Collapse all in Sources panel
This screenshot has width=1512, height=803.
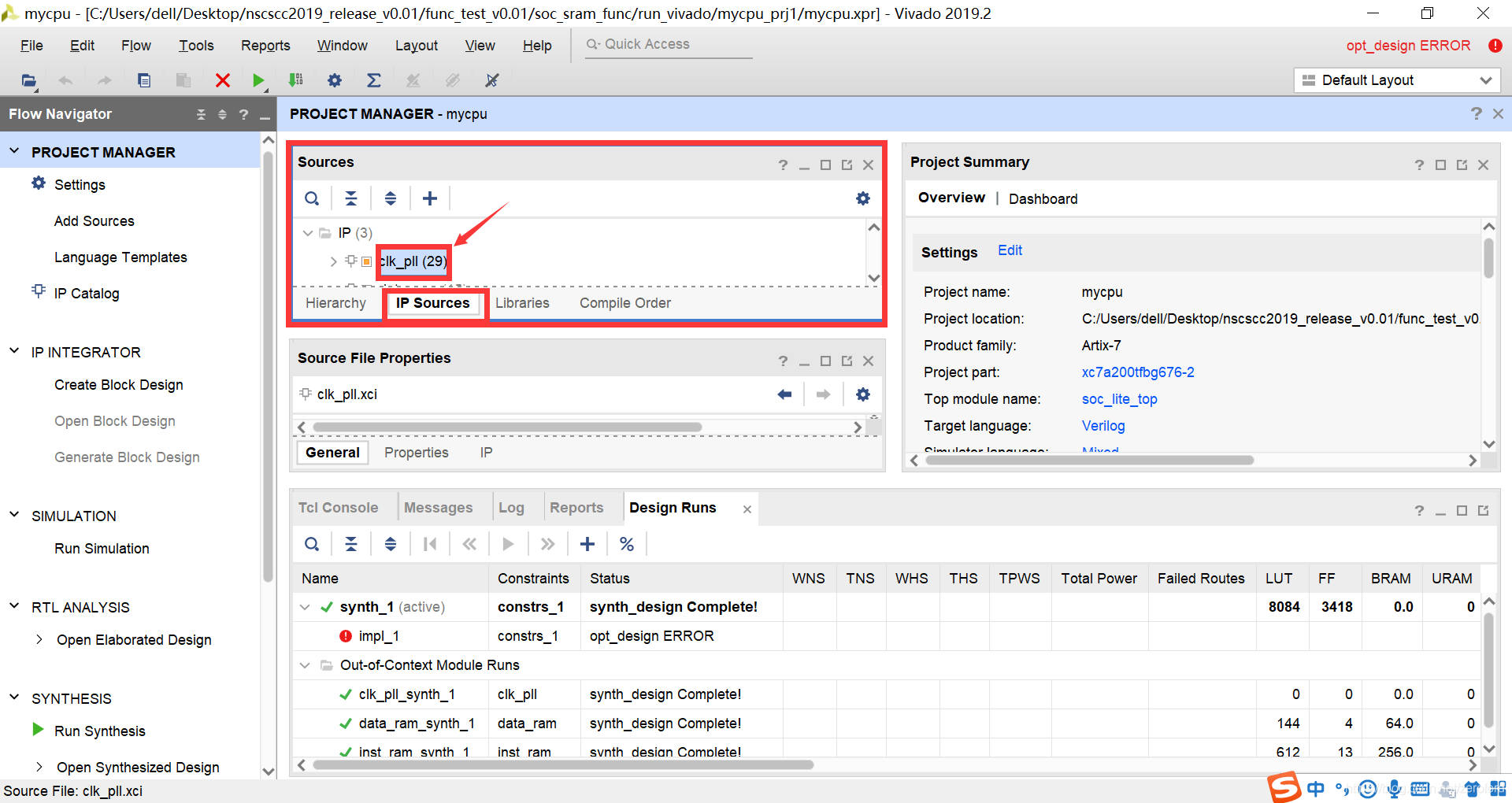351,198
